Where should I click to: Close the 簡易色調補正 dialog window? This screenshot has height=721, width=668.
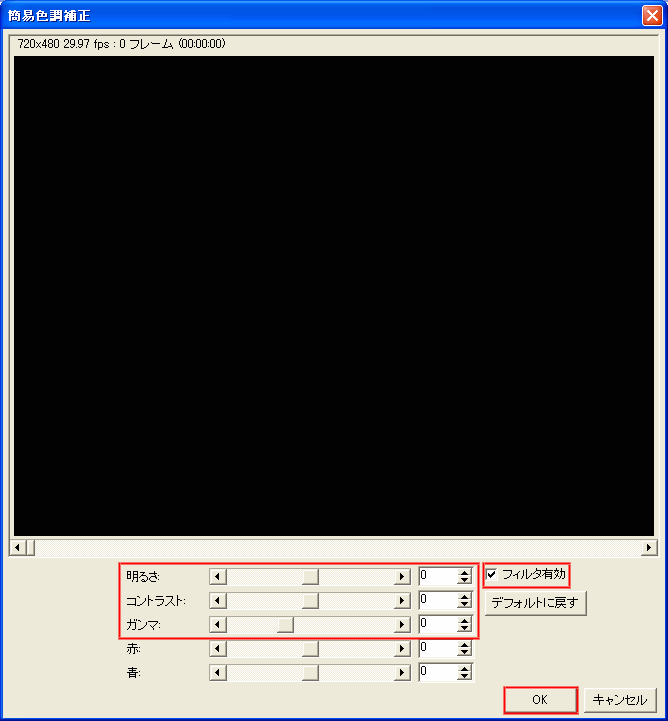coord(651,15)
